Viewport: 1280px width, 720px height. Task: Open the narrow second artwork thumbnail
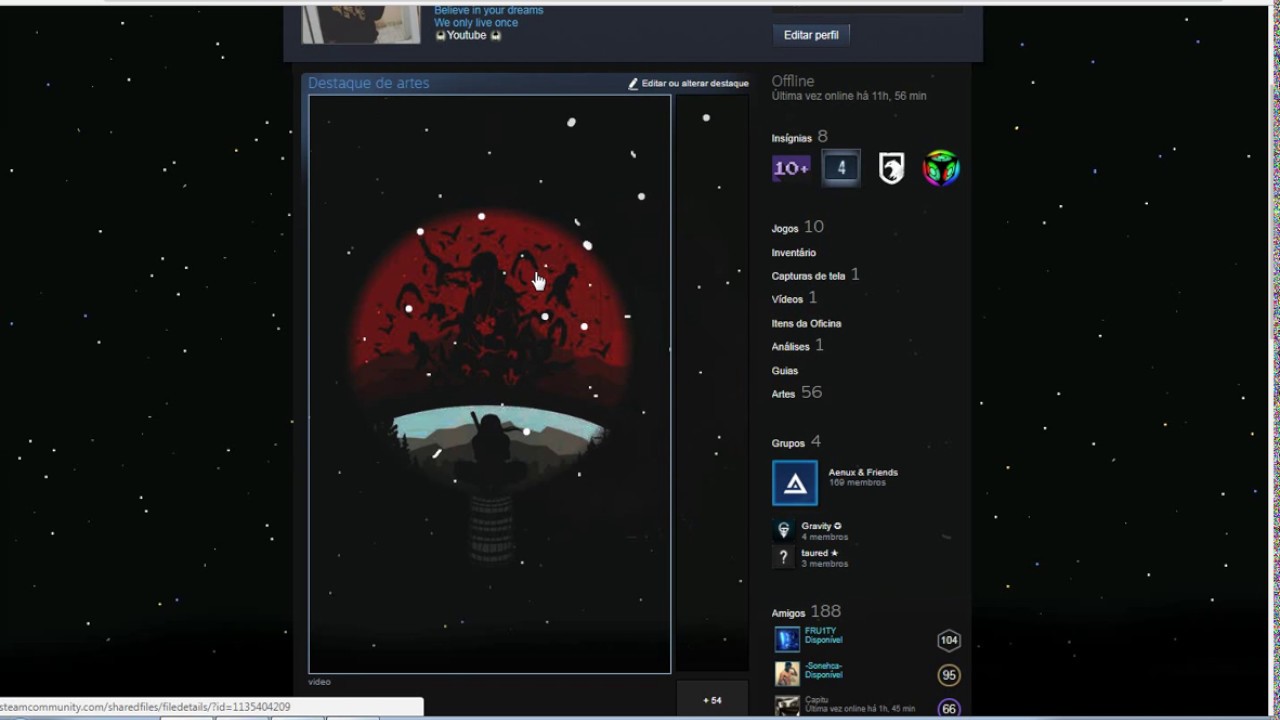(x=712, y=384)
